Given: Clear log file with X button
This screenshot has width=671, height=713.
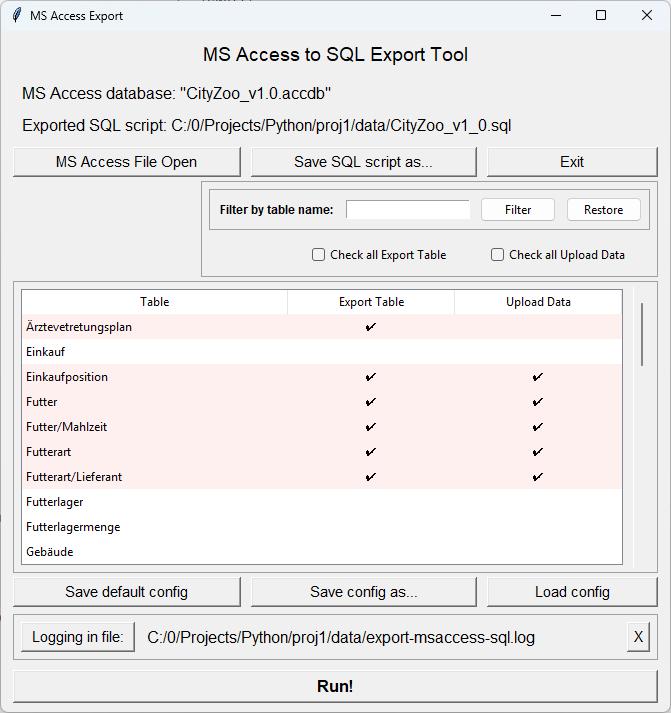Looking at the screenshot, I should pyautogui.click(x=638, y=637).
